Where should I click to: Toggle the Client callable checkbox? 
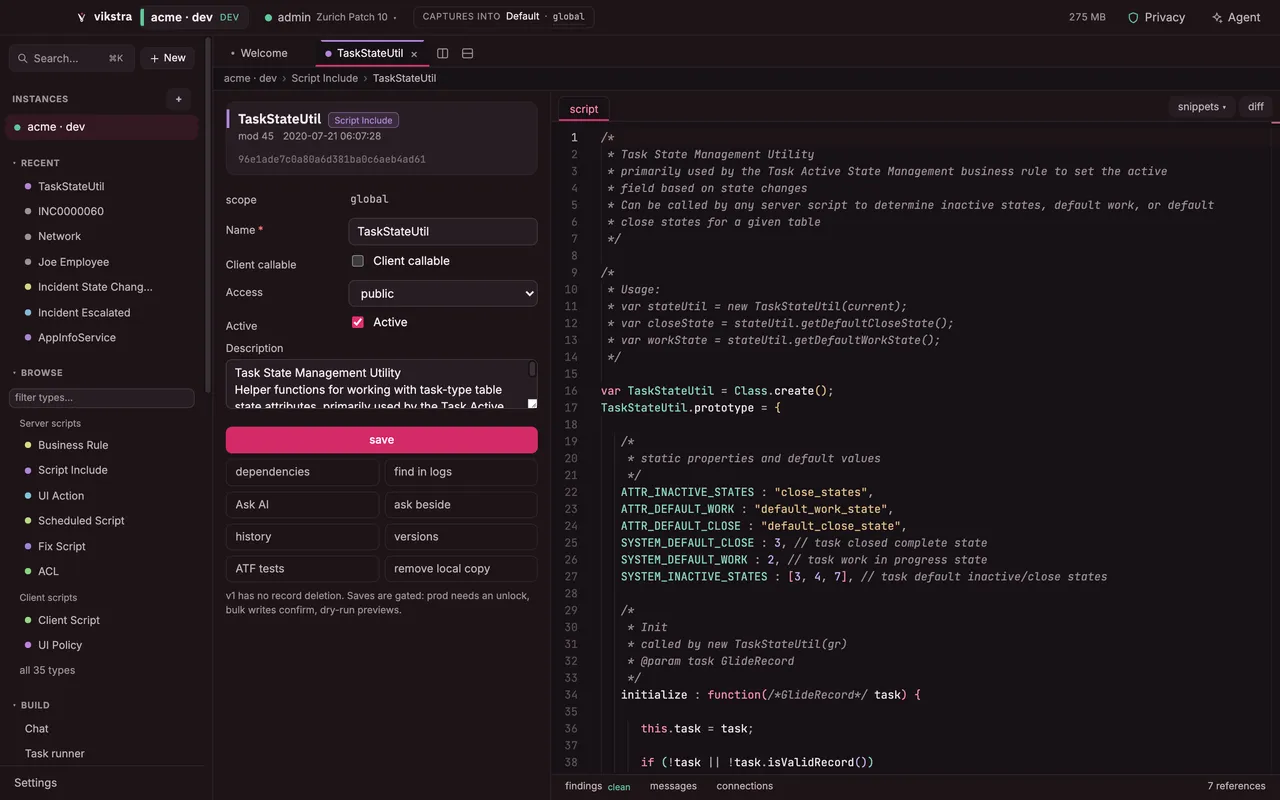click(358, 261)
